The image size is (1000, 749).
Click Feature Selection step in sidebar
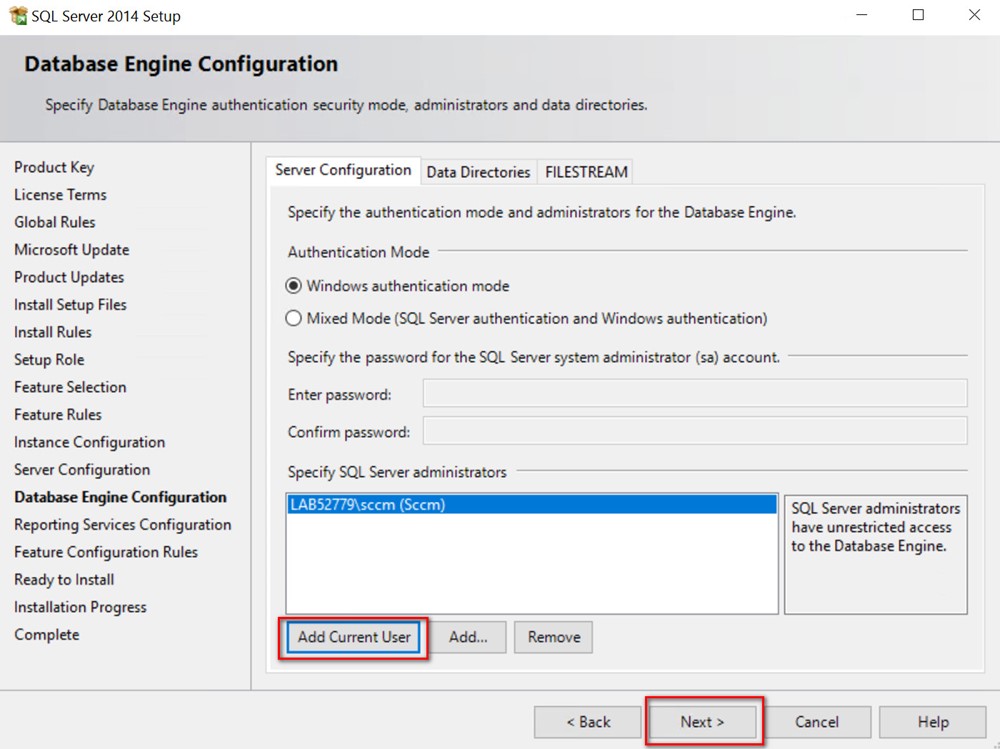[70, 387]
